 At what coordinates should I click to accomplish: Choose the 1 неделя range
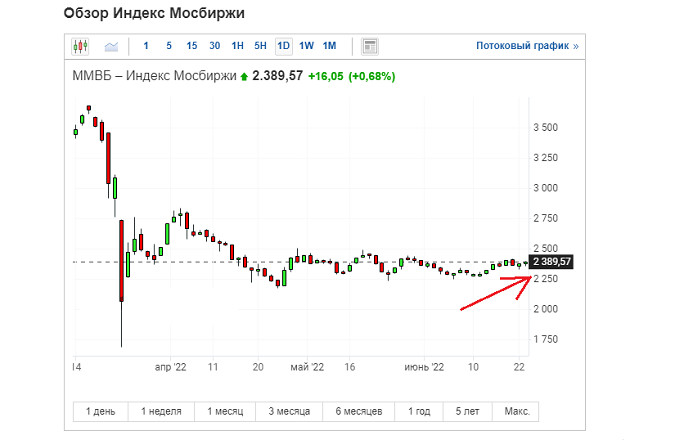[161, 412]
